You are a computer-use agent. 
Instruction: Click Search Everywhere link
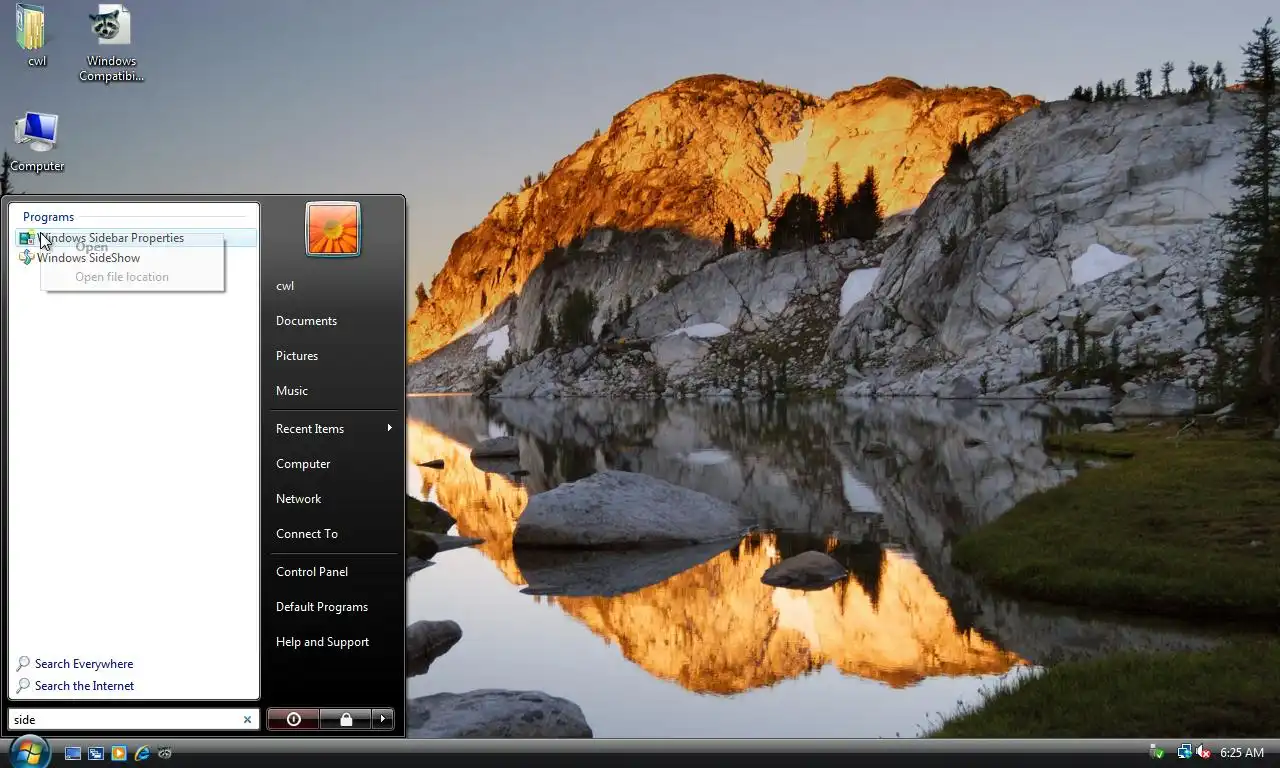84,664
